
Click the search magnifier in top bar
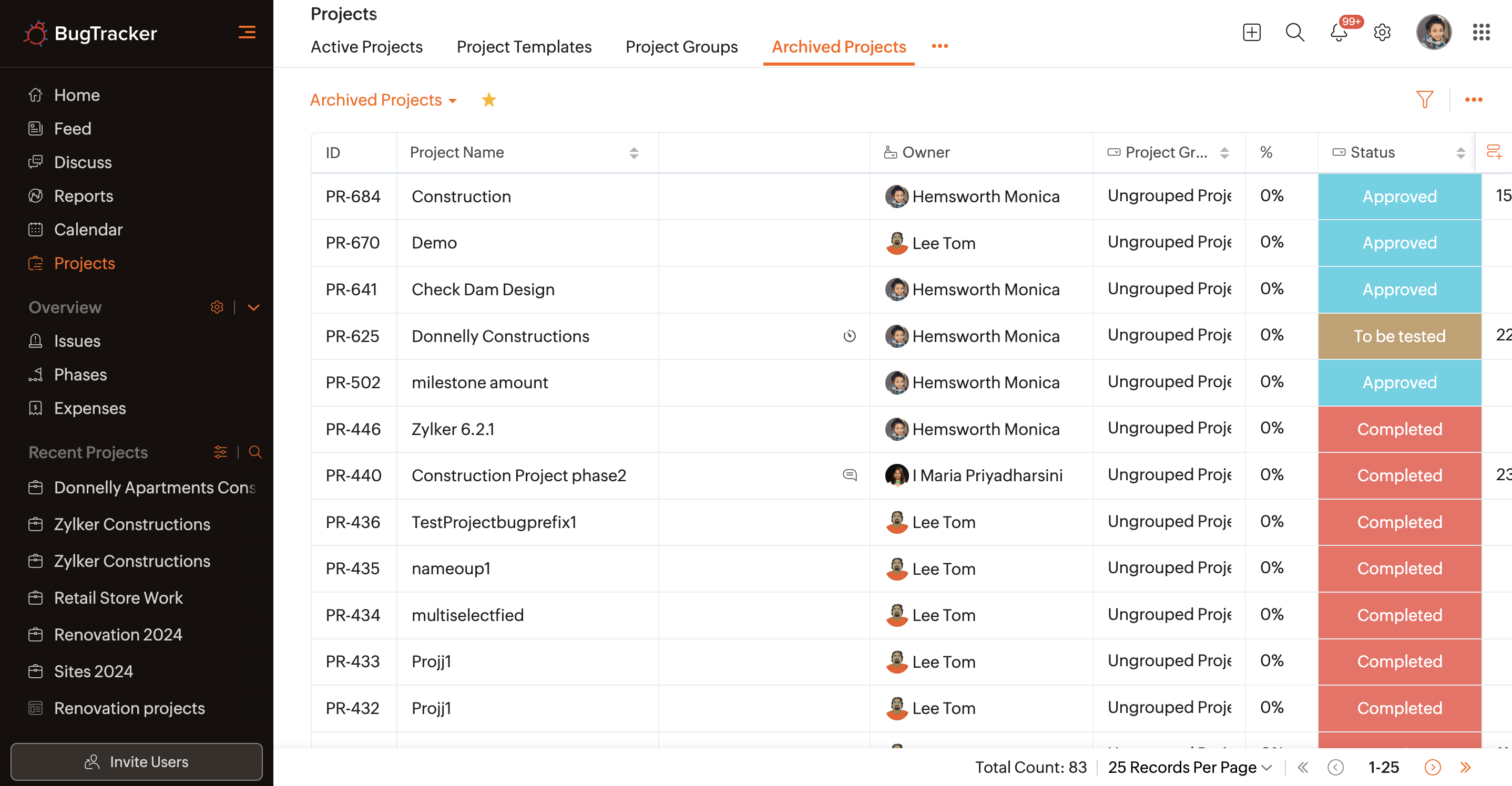tap(1294, 32)
